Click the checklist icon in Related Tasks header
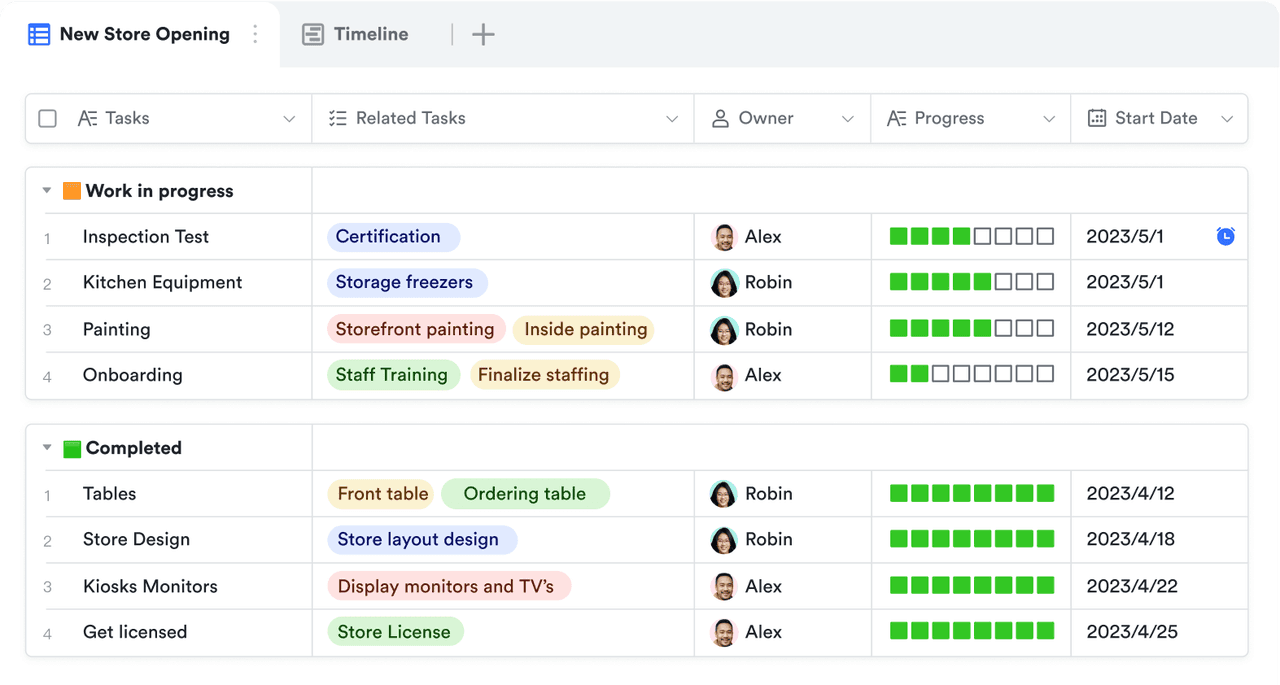The width and height of the screenshot is (1280, 685). (337, 118)
